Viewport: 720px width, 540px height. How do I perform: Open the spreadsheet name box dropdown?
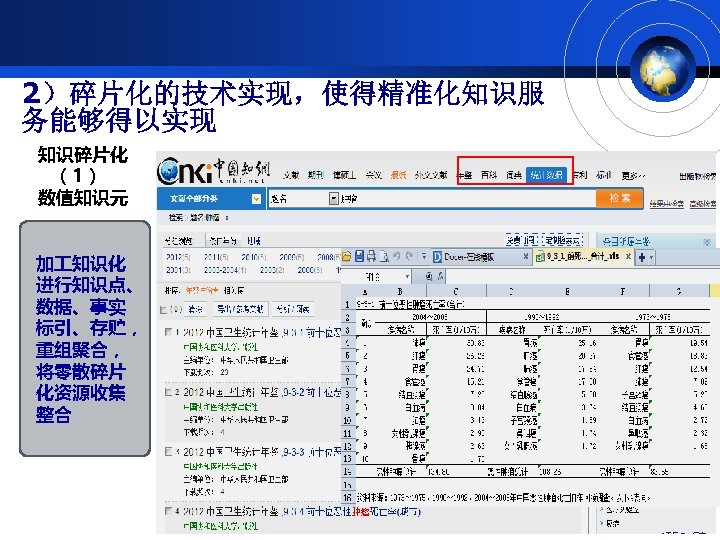click(407, 276)
